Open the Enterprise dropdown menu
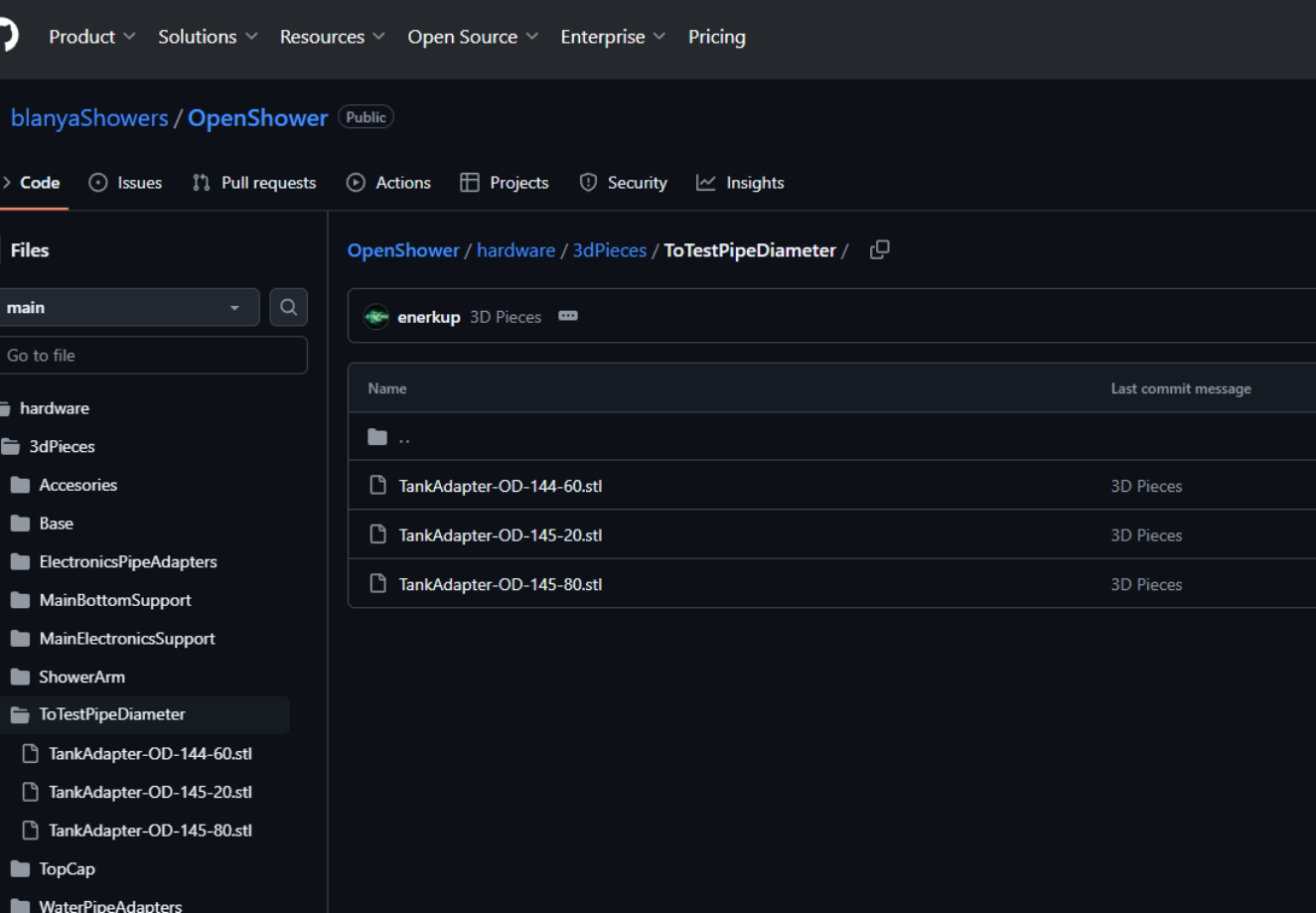Viewport: 1316px width, 913px height. click(x=613, y=37)
